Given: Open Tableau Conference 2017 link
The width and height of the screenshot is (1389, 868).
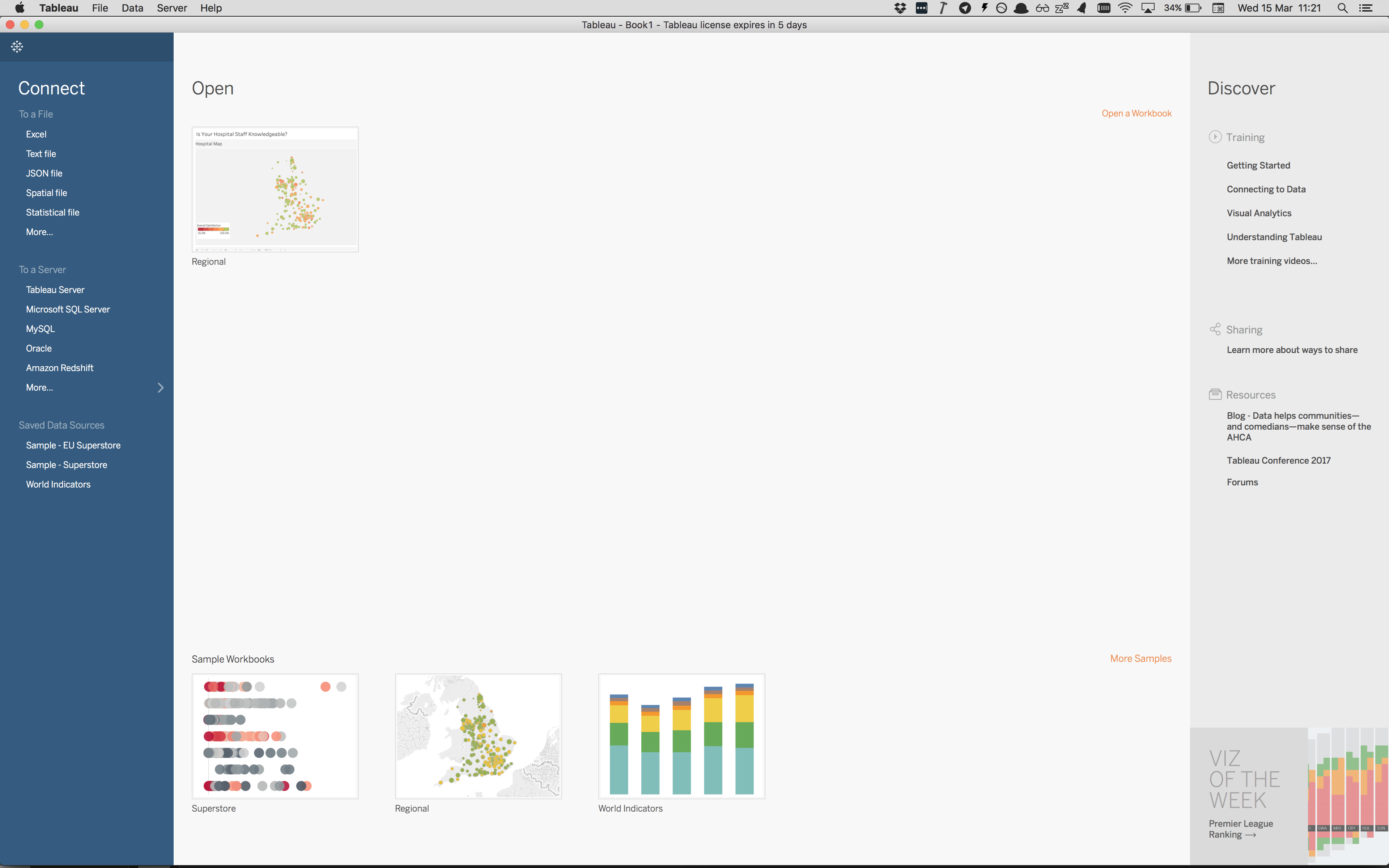Looking at the screenshot, I should [1278, 460].
